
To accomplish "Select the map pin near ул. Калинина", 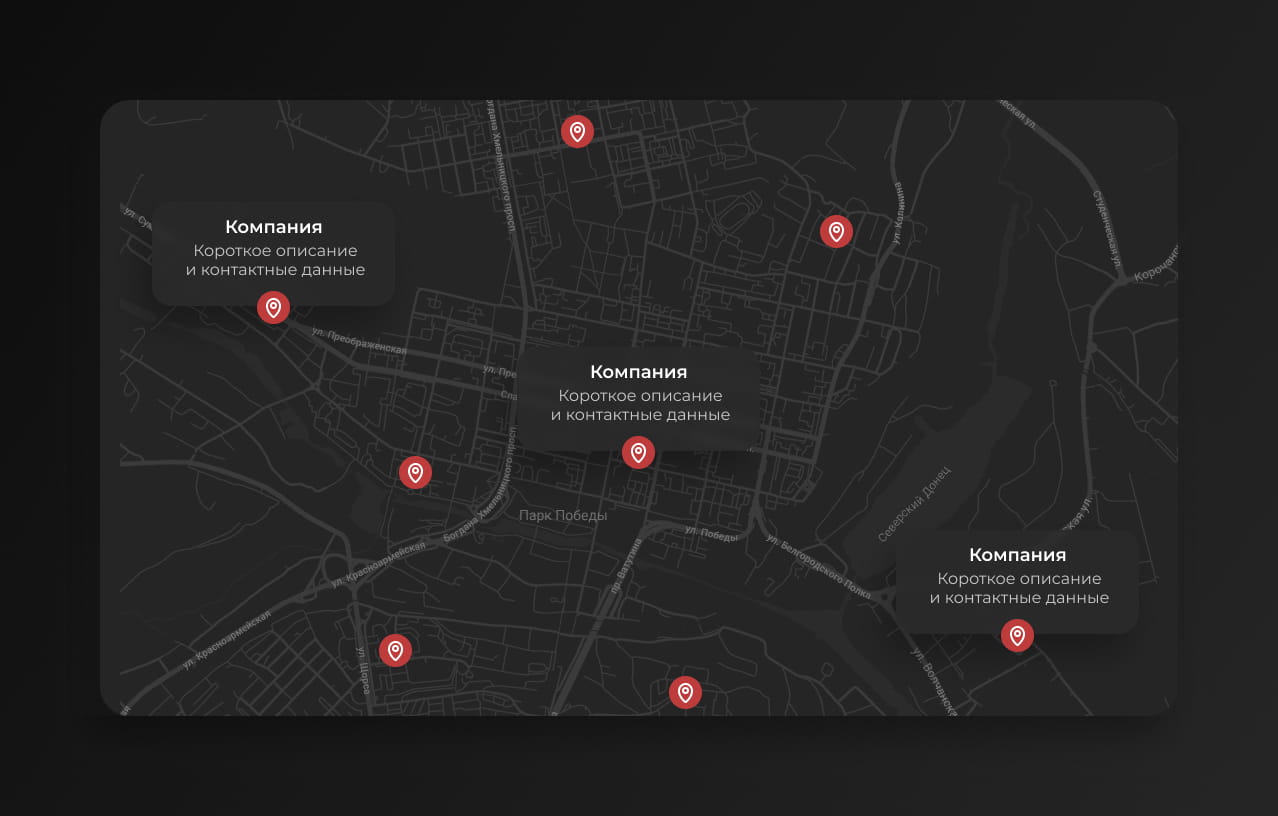I will coord(836,232).
